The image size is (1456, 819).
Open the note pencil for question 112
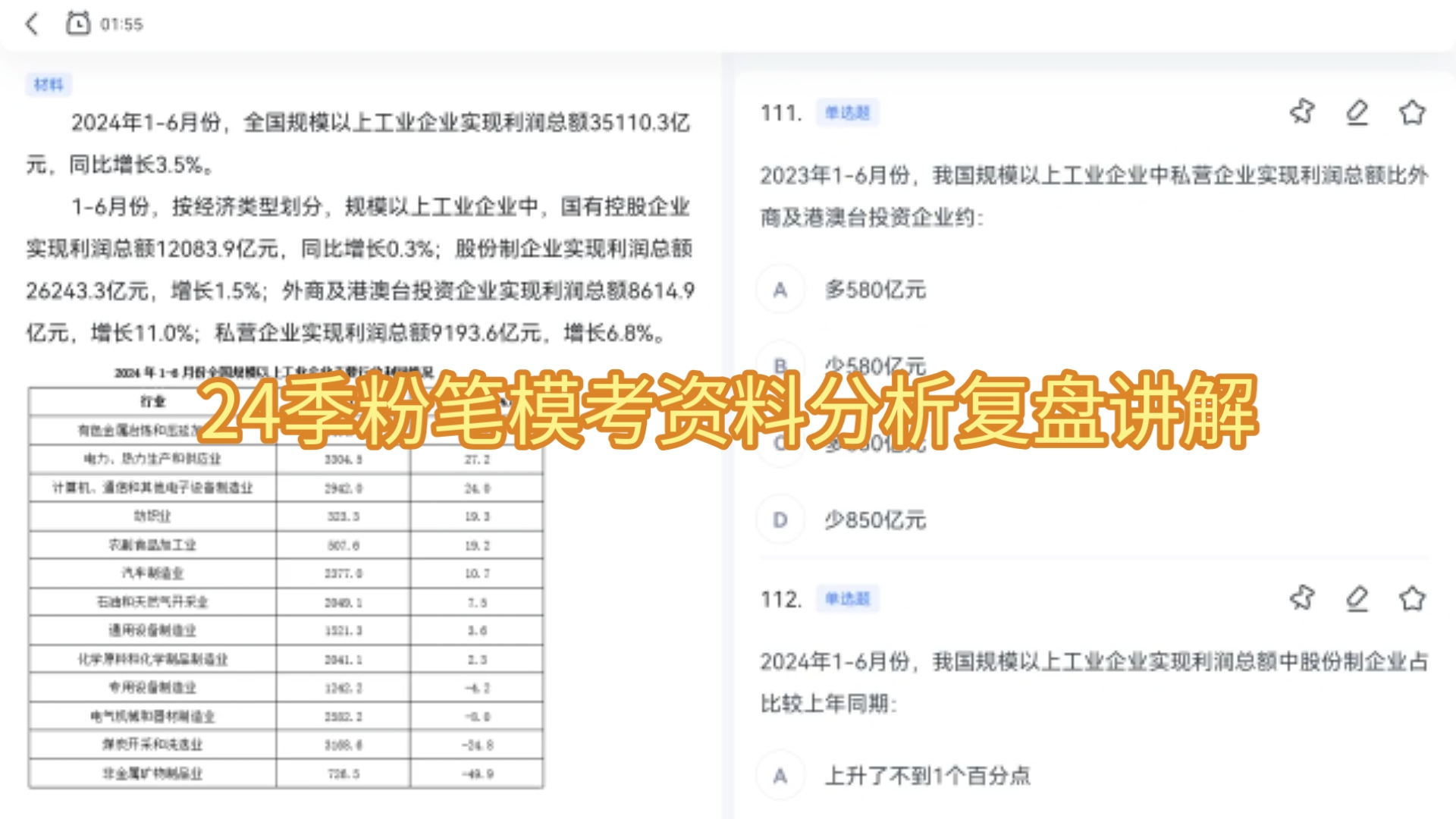tap(1357, 598)
